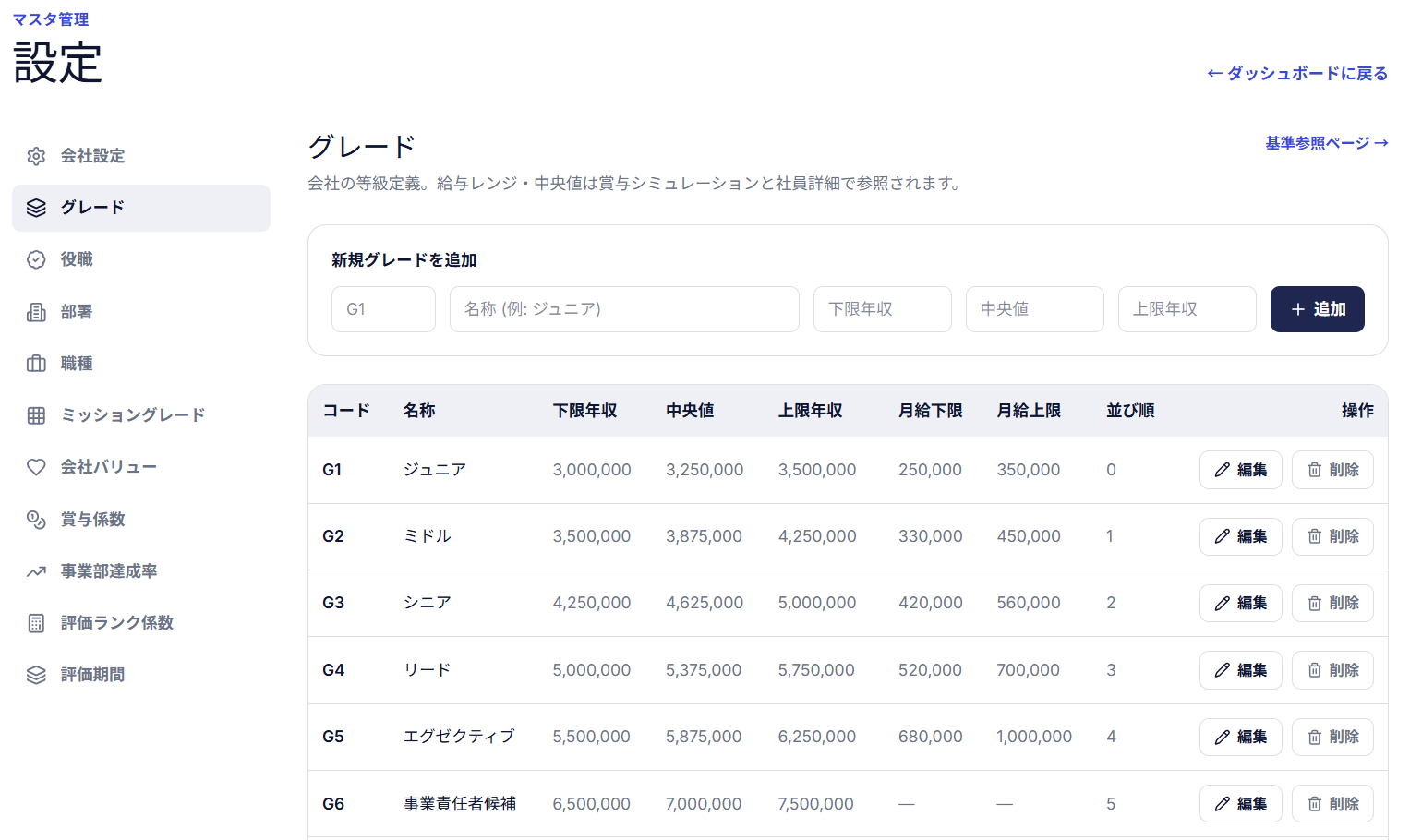Click the コード column header

pos(346,411)
